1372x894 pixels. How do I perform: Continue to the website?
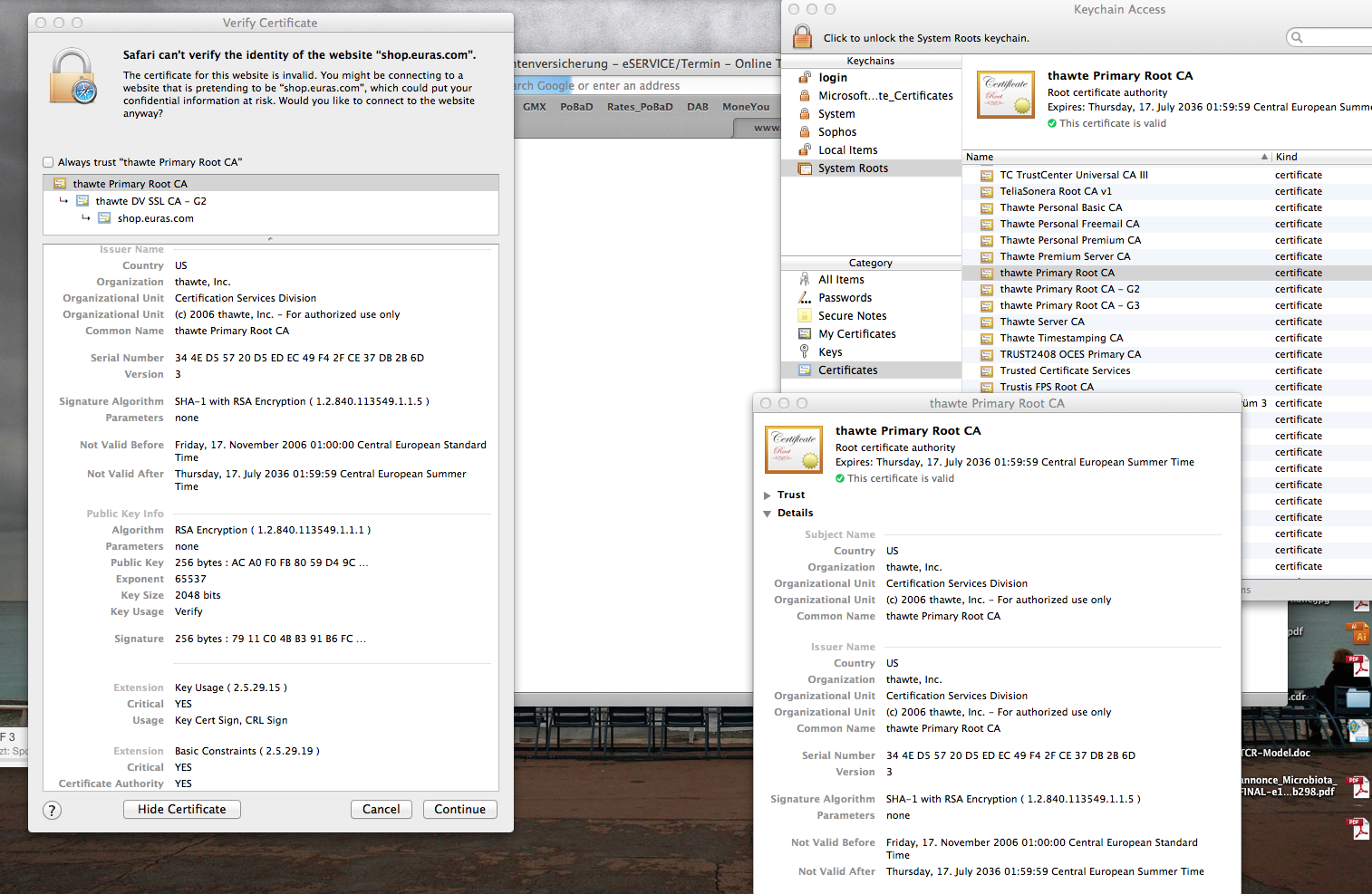[x=460, y=810]
